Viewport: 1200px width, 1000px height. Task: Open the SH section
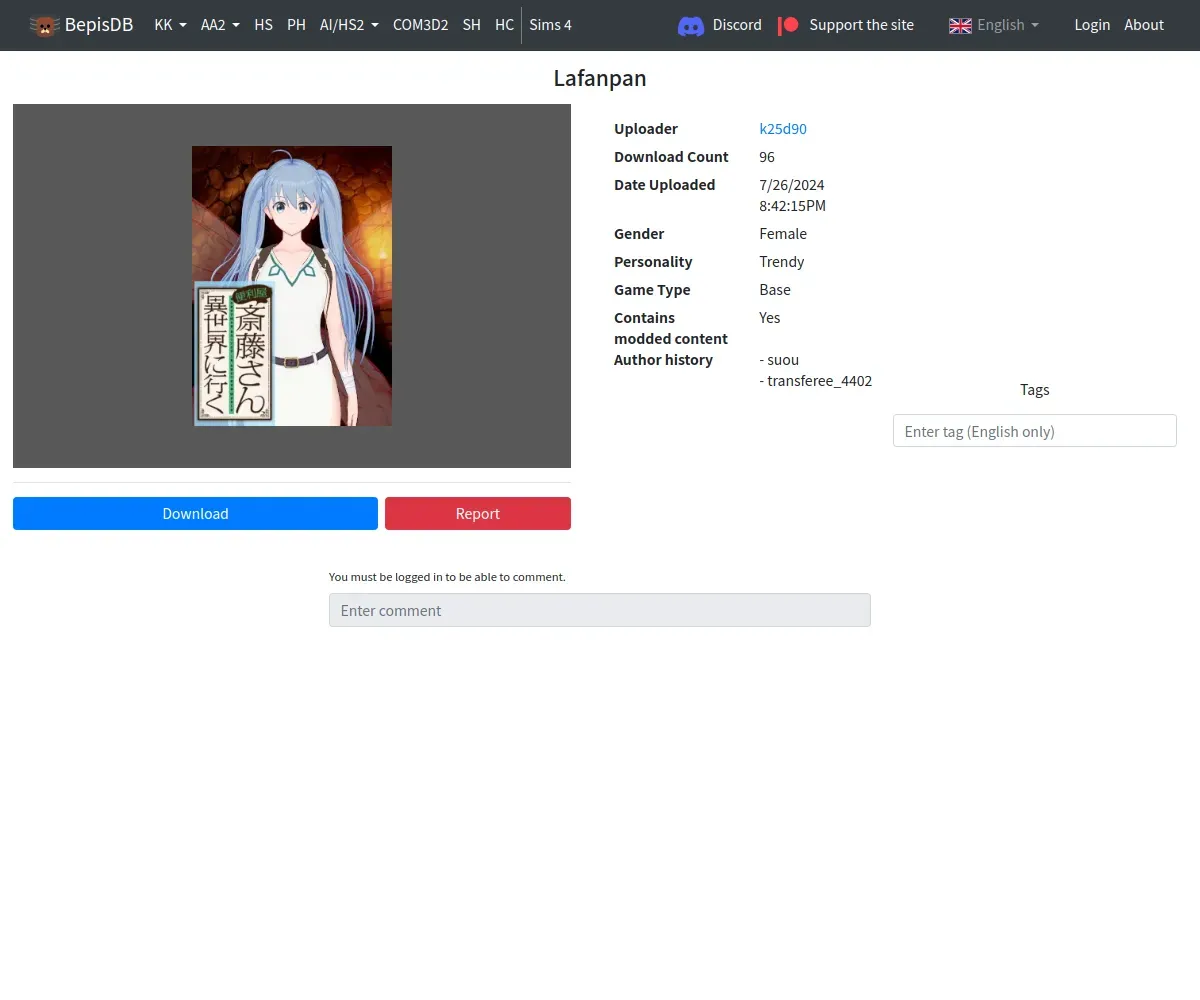(472, 25)
